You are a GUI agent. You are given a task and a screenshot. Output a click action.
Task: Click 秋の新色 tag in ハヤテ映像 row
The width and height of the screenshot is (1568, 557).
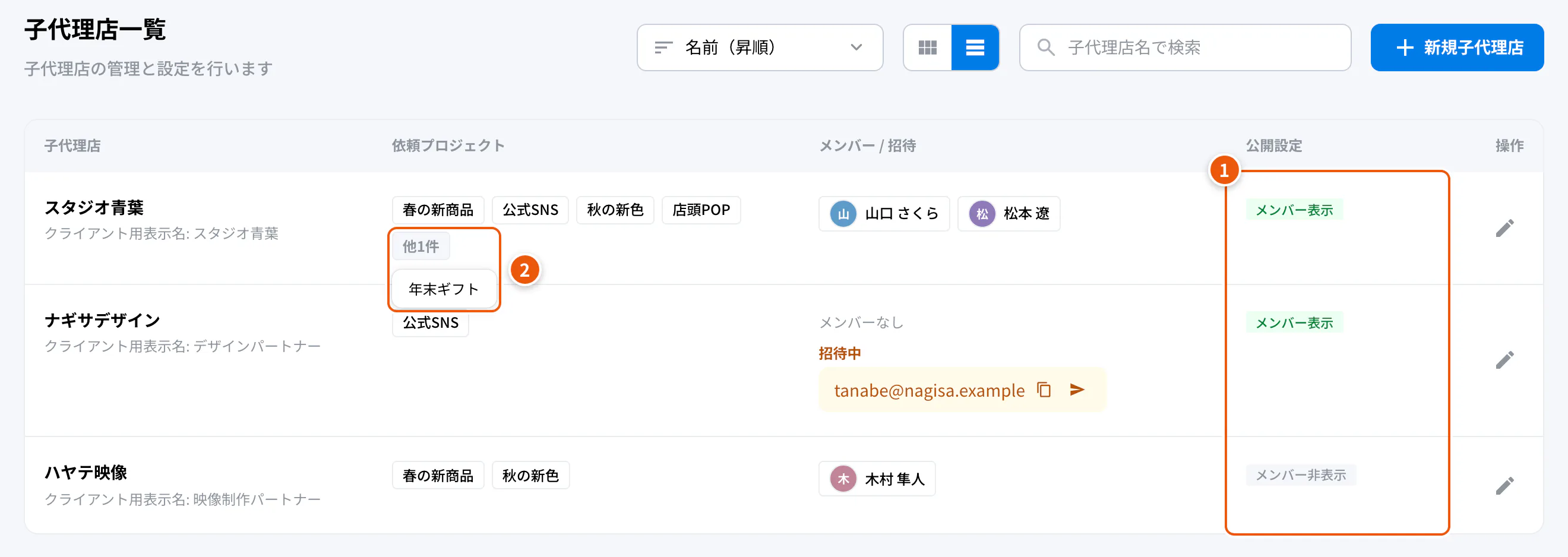[530, 476]
